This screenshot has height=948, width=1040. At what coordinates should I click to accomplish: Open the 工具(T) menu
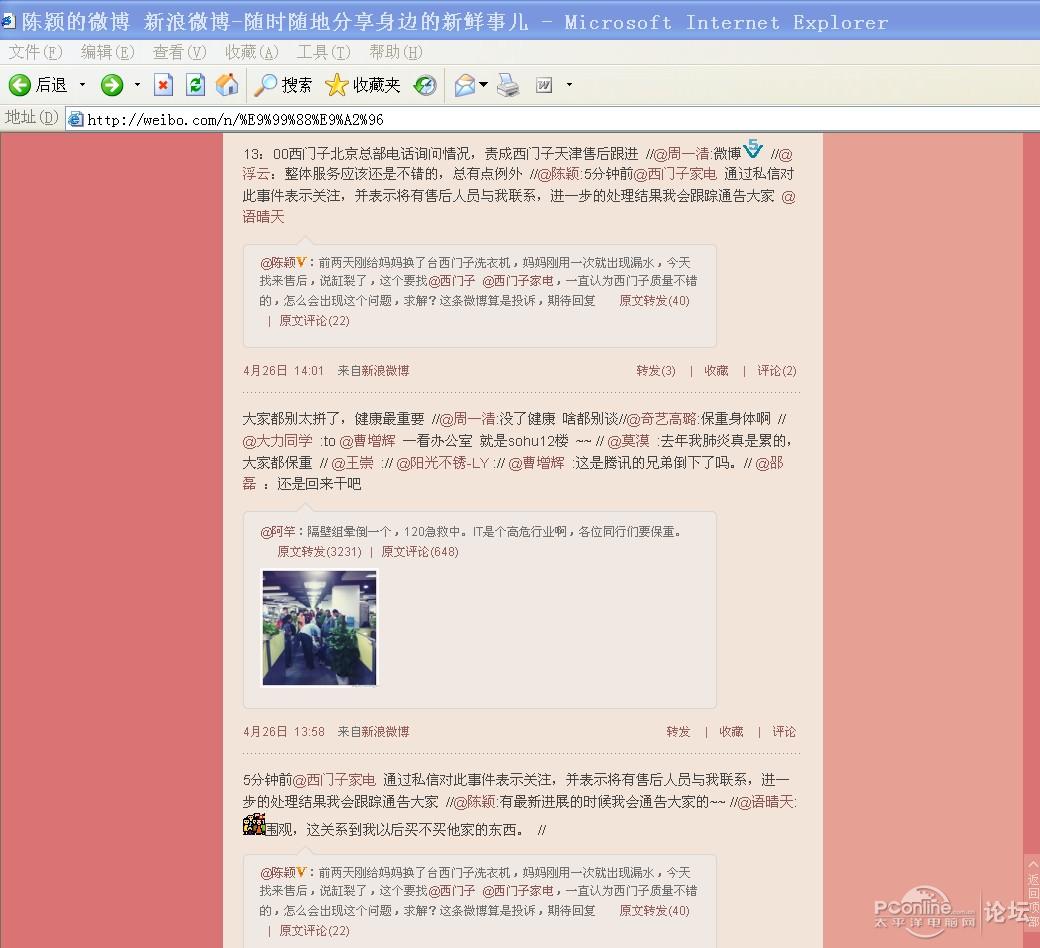323,52
